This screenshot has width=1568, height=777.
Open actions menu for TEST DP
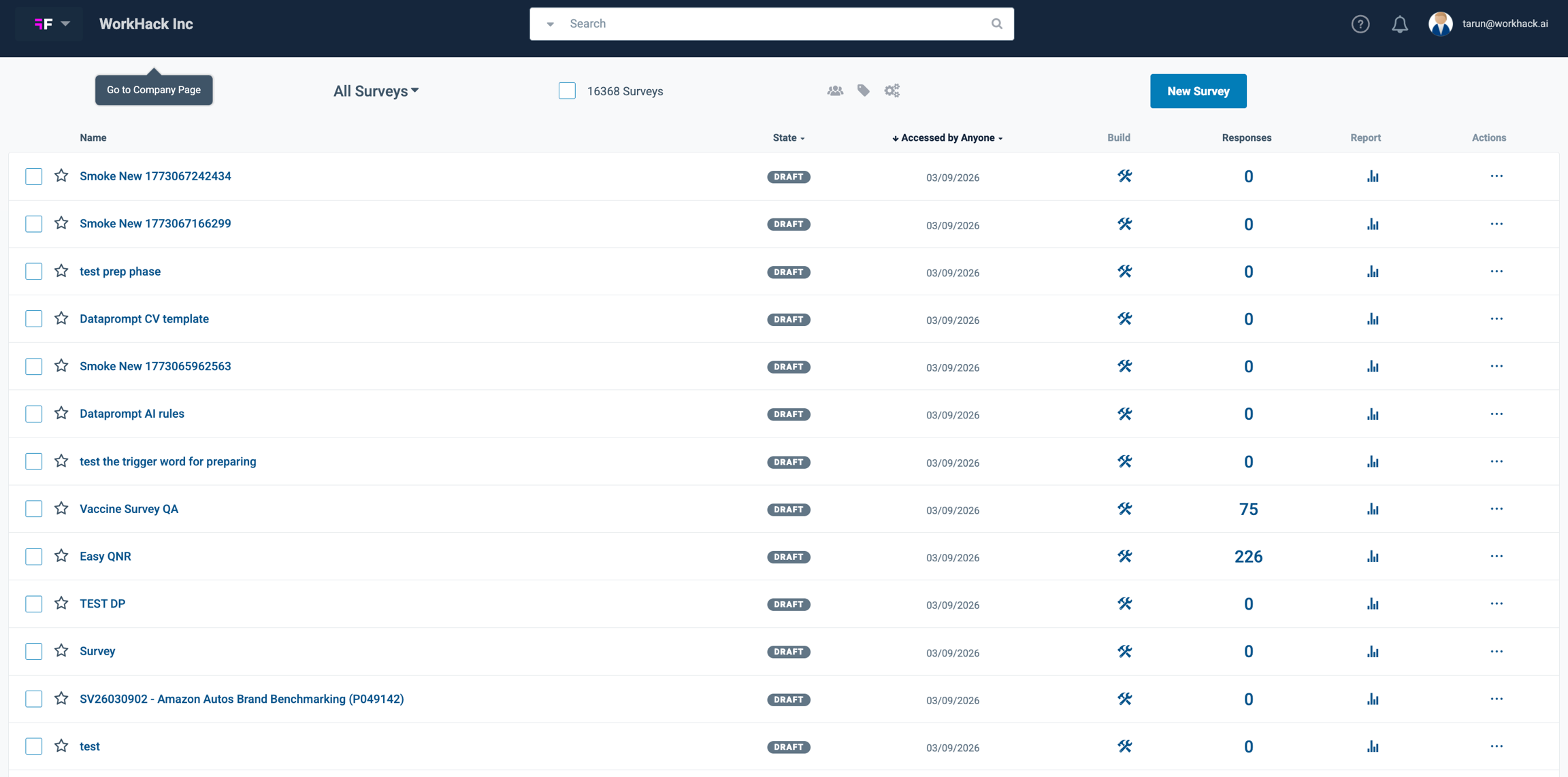pos(1496,604)
